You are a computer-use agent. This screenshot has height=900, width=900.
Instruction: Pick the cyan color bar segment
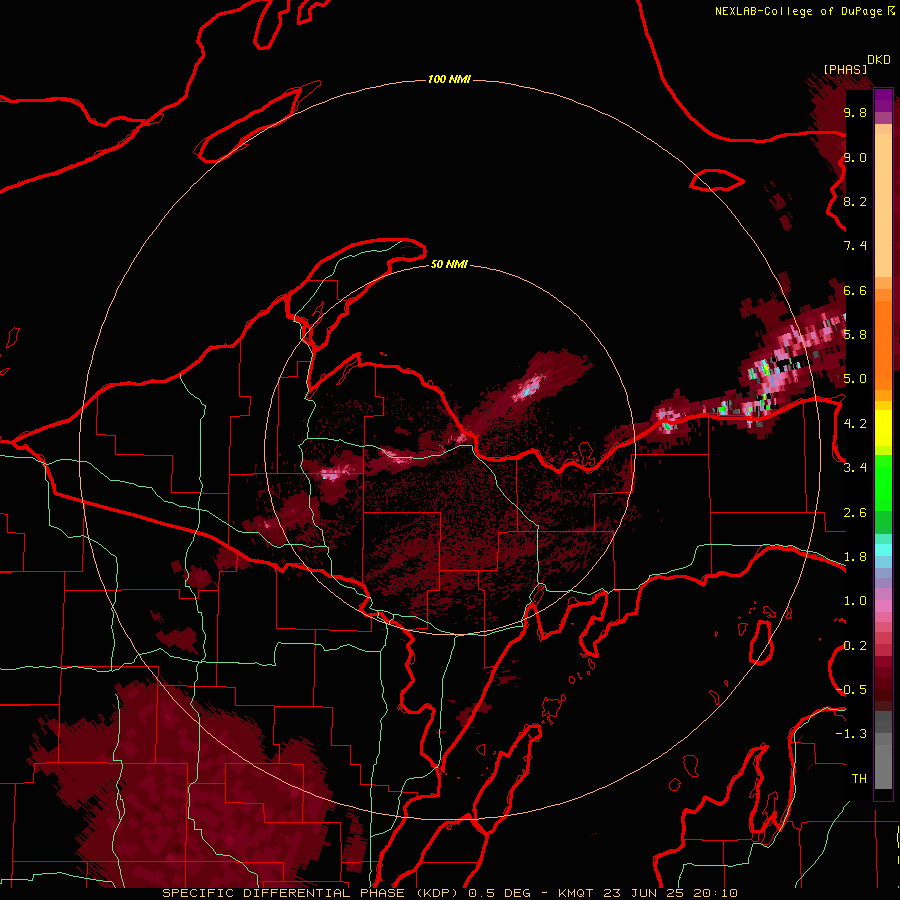pyautogui.click(x=883, y=550)
